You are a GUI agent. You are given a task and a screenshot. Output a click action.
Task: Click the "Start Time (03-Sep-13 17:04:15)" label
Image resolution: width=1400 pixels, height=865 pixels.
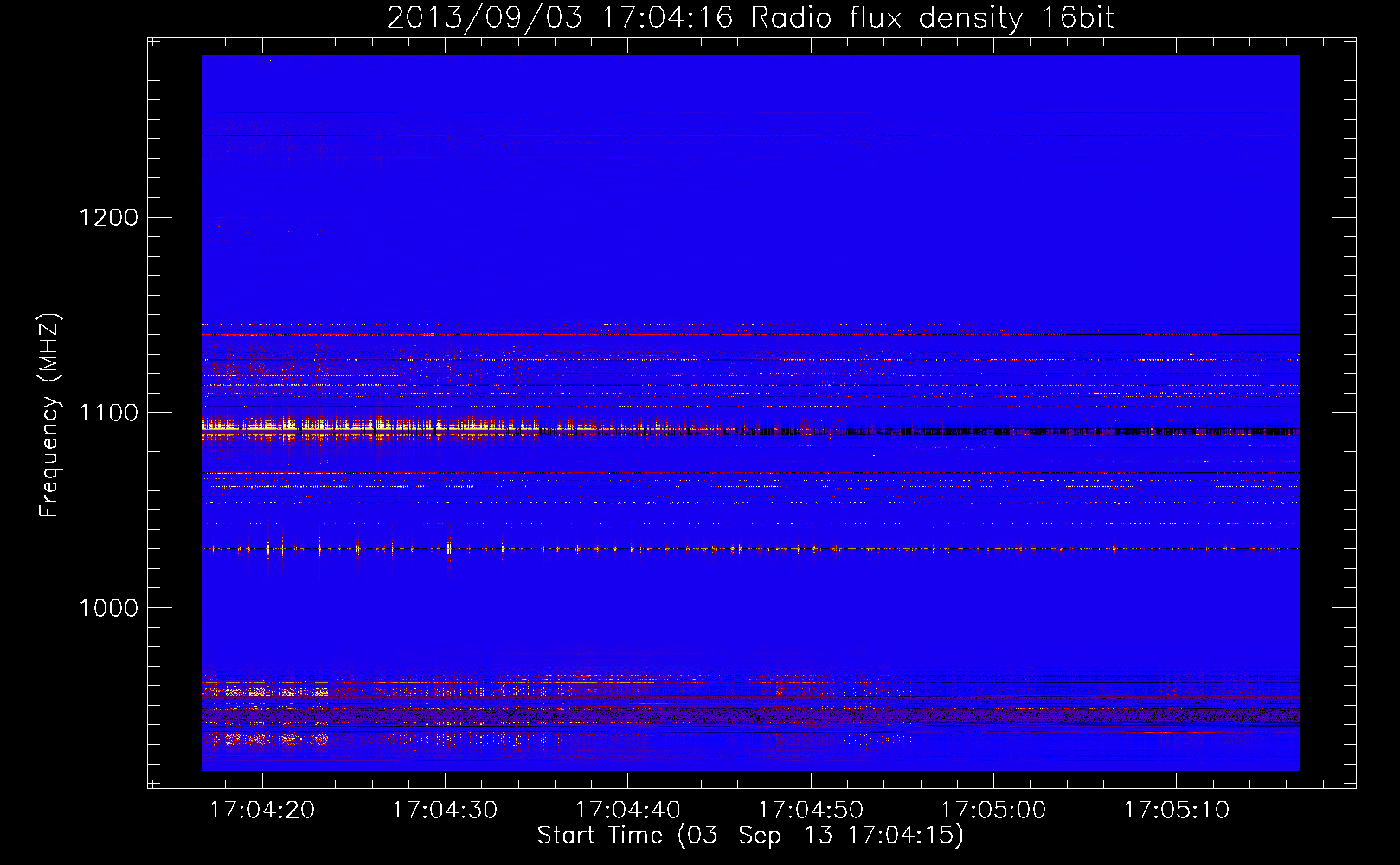[x=750, y=836]
